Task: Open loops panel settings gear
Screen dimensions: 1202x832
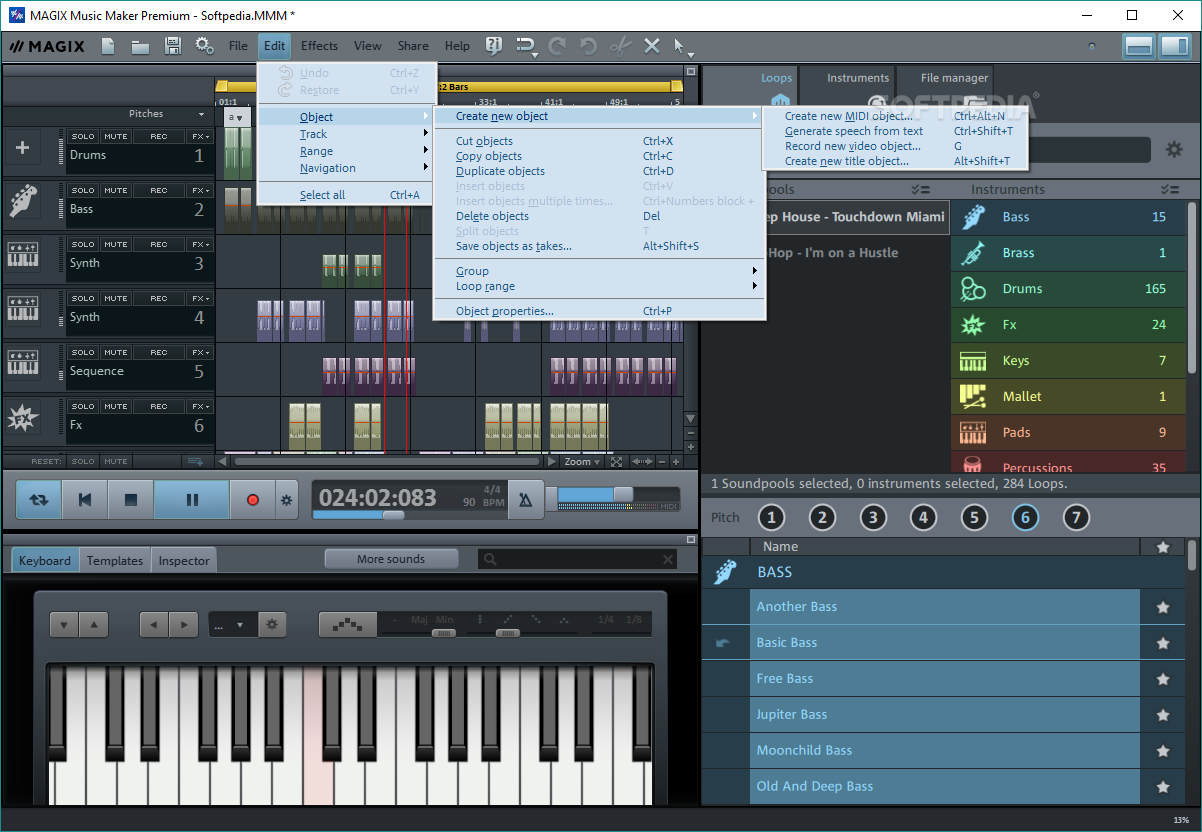Action: [x=1174, y=150]
